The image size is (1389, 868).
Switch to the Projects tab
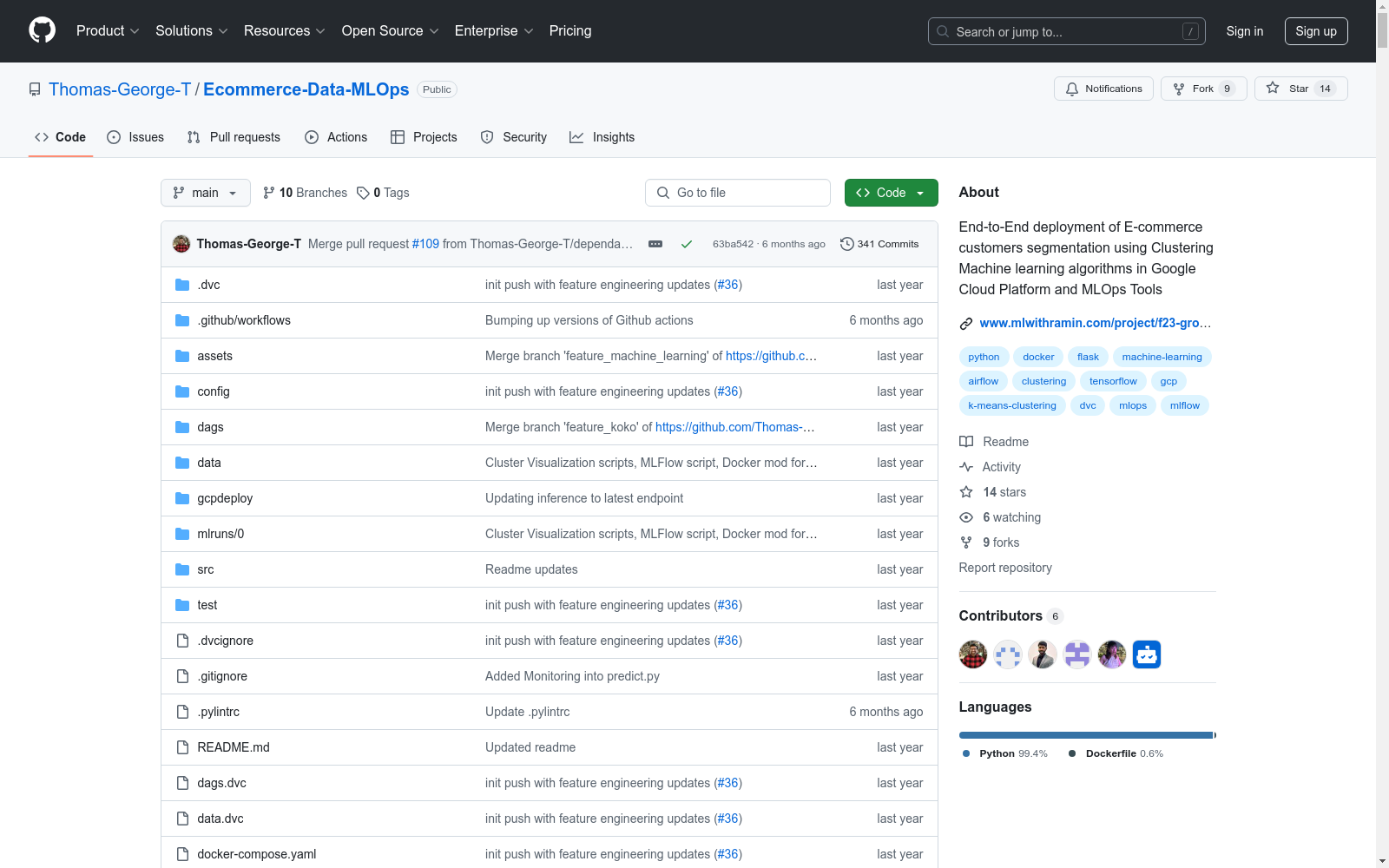424,137
